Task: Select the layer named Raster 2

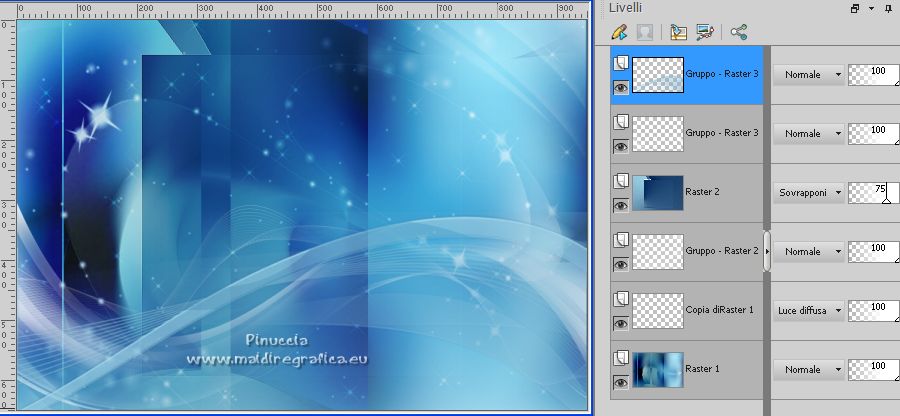Action: point(702,192)
